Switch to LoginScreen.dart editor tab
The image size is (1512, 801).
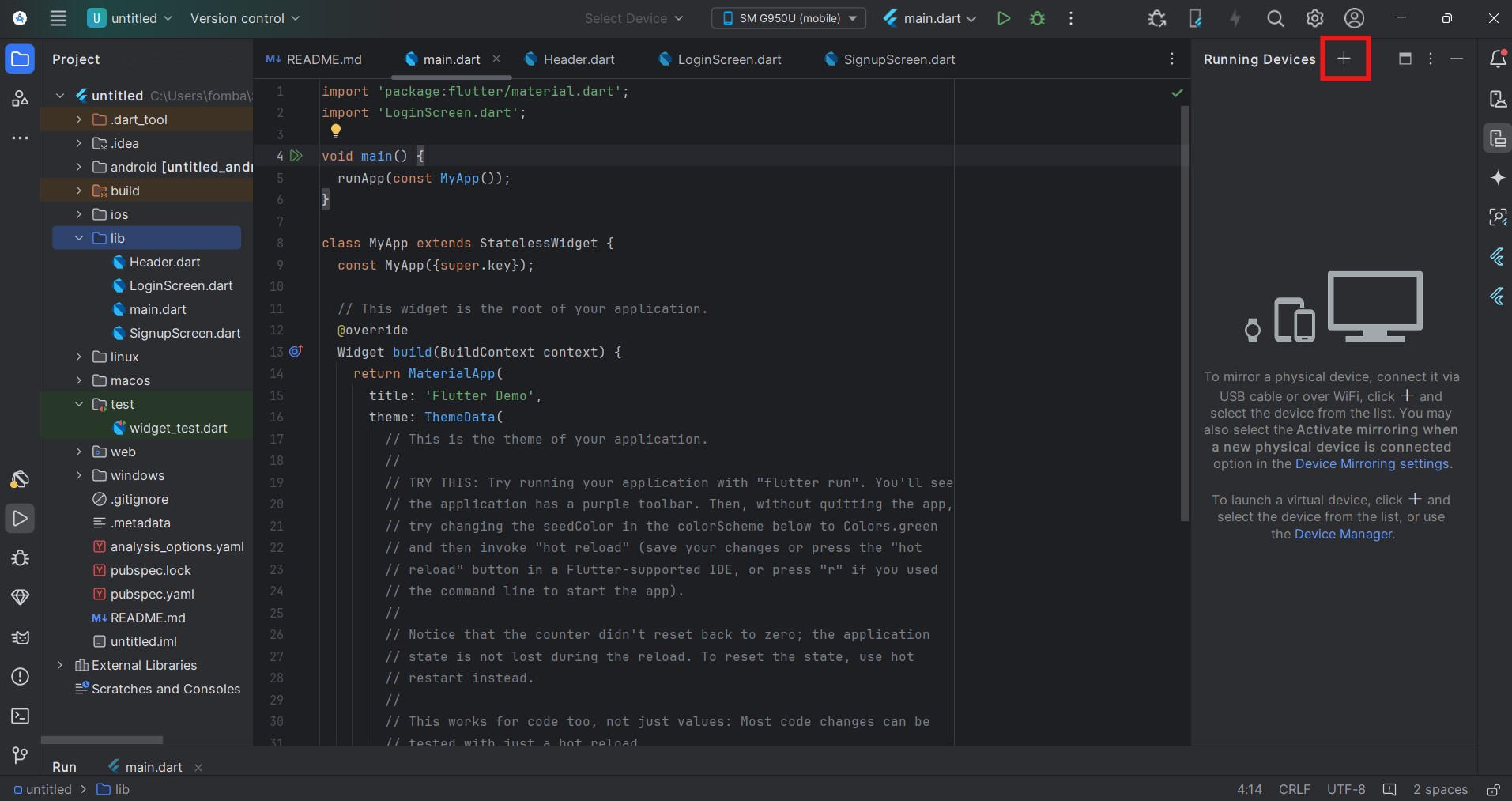coord(720,59)
